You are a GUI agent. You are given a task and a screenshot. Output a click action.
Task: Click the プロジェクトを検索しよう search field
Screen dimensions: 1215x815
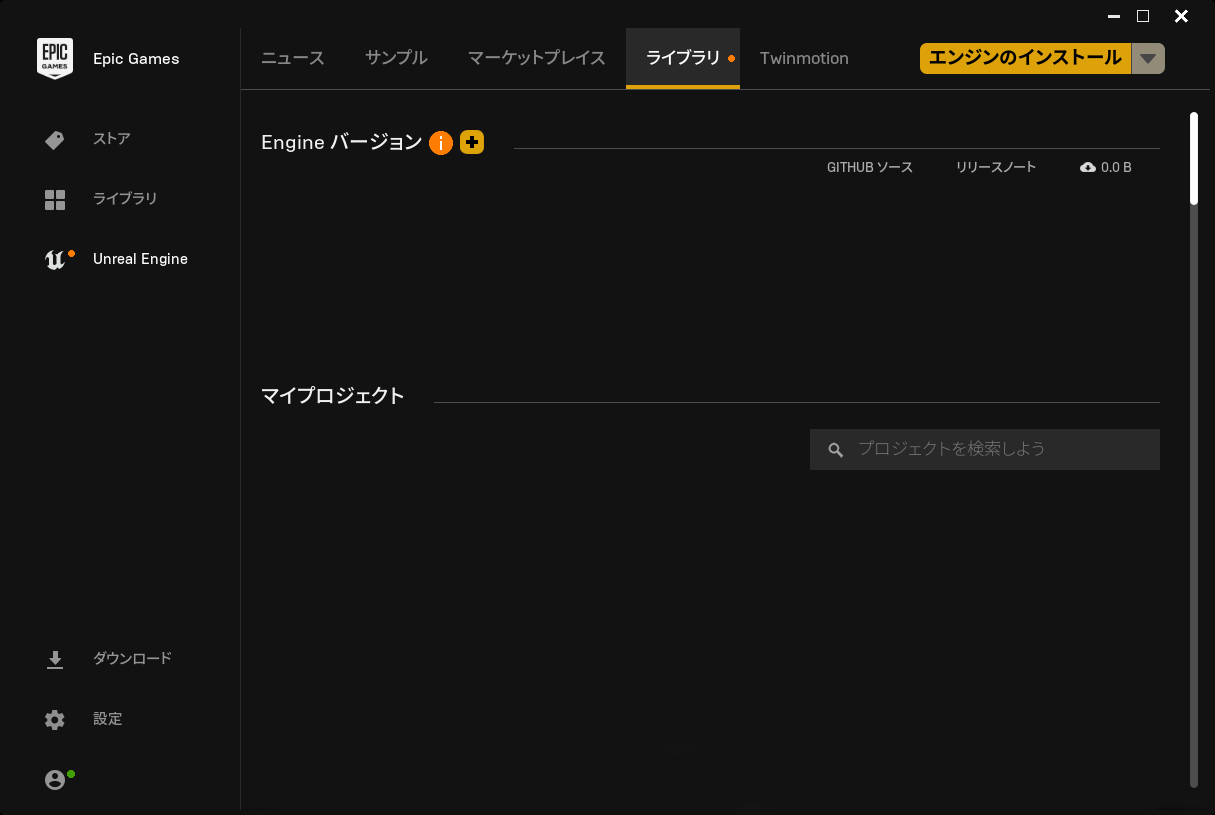coord(984,449)
